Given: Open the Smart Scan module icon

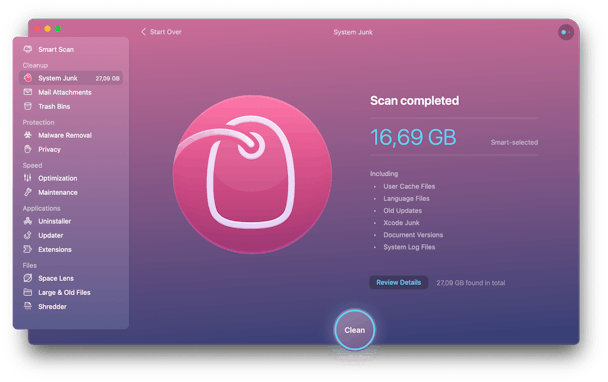Looking at the screenshot, I should click(28, 49).
